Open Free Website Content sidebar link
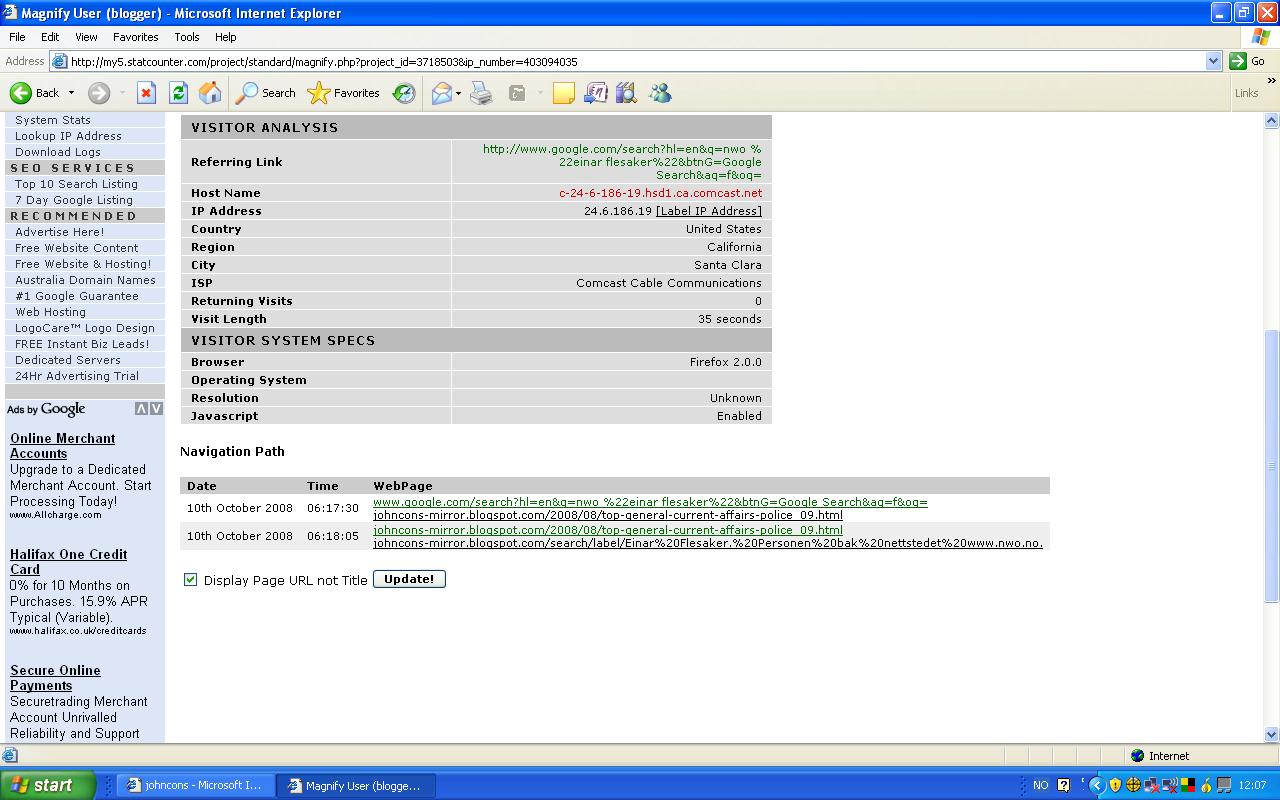Screen dimensions: 1280x800 (x=77, y=248)
